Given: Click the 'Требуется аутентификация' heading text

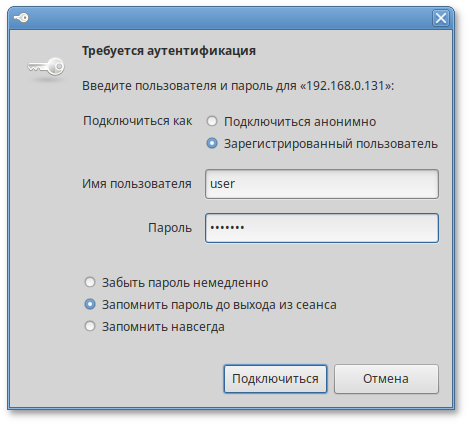Looking at the screenshot, I should (169, 51).
